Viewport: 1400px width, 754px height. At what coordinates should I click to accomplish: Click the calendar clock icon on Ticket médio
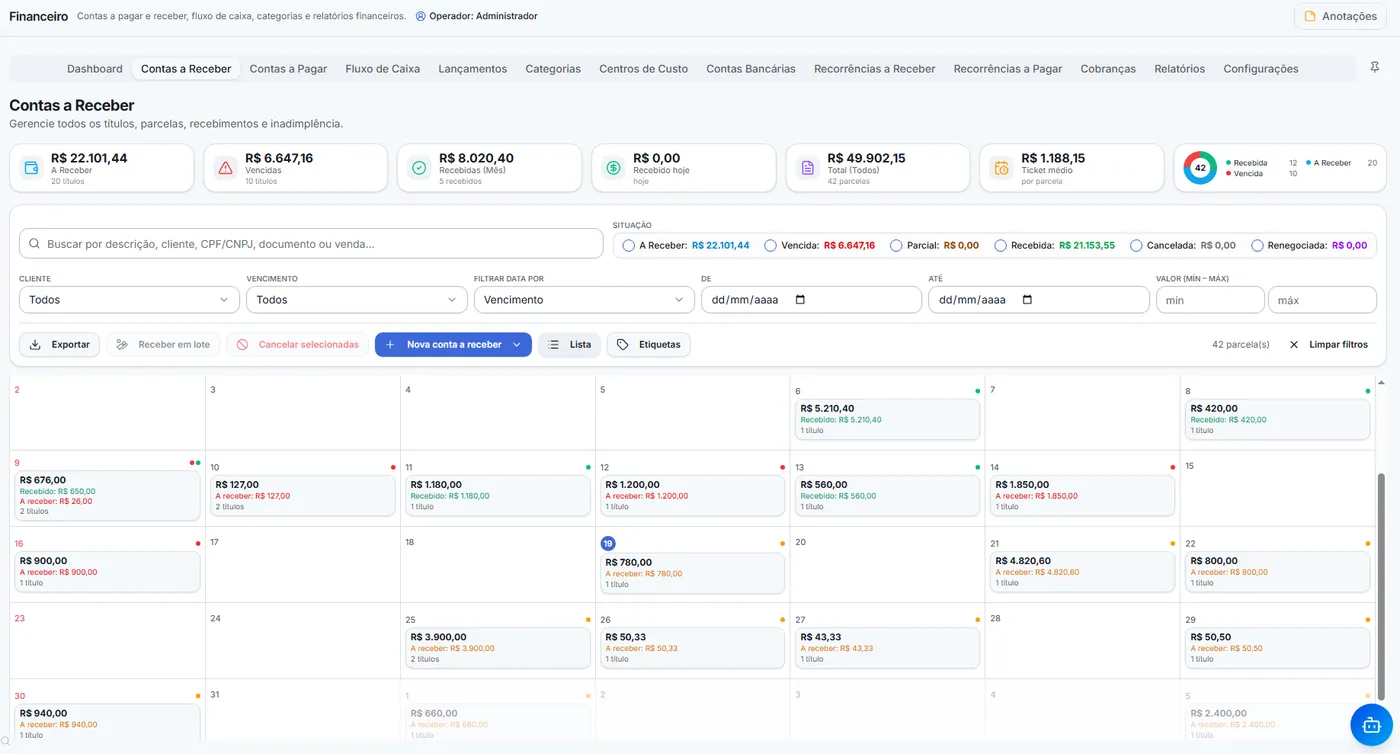[x=1001, y=168]
